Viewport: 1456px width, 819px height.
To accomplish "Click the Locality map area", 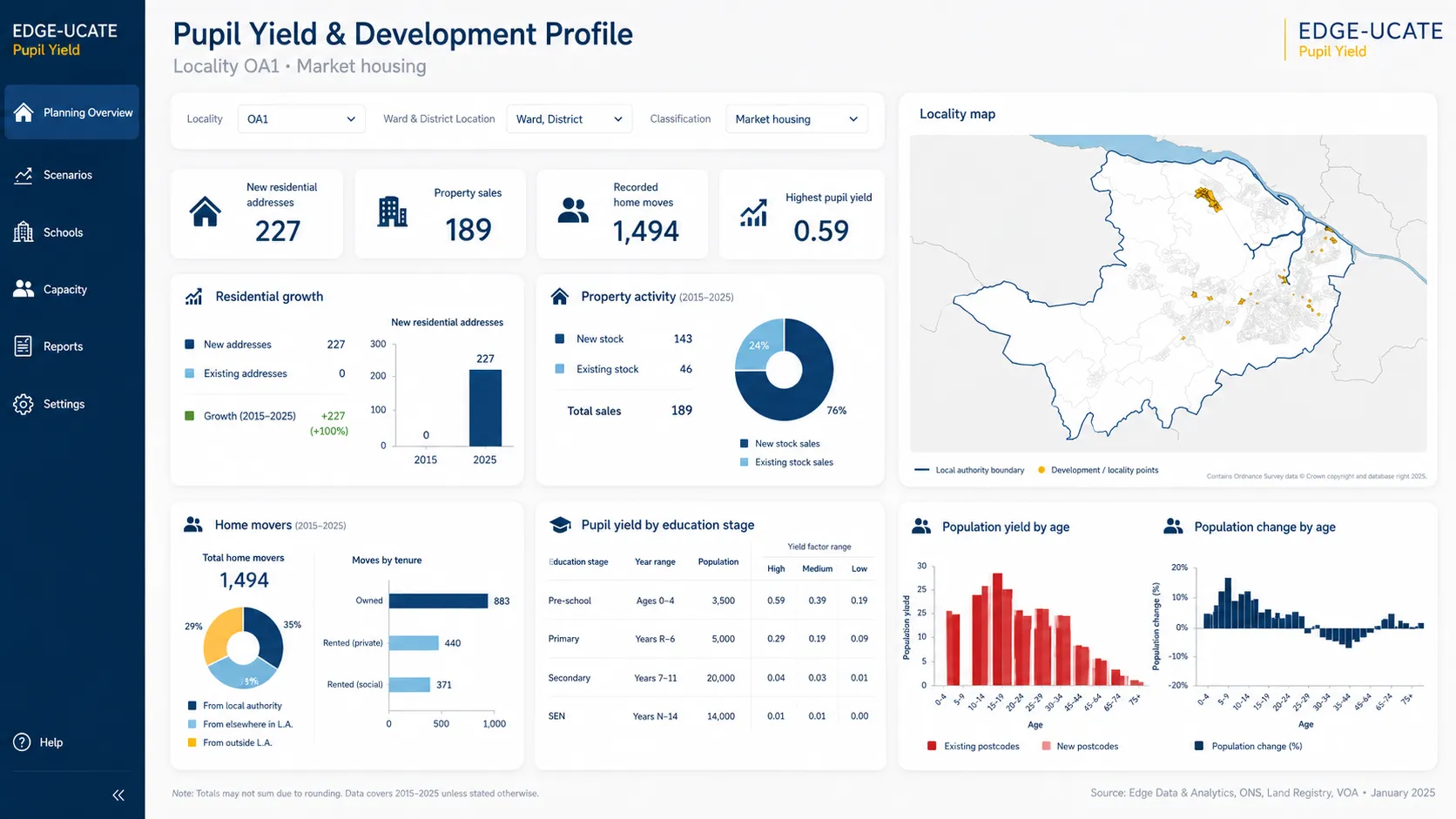I will tap(1168, 293).
